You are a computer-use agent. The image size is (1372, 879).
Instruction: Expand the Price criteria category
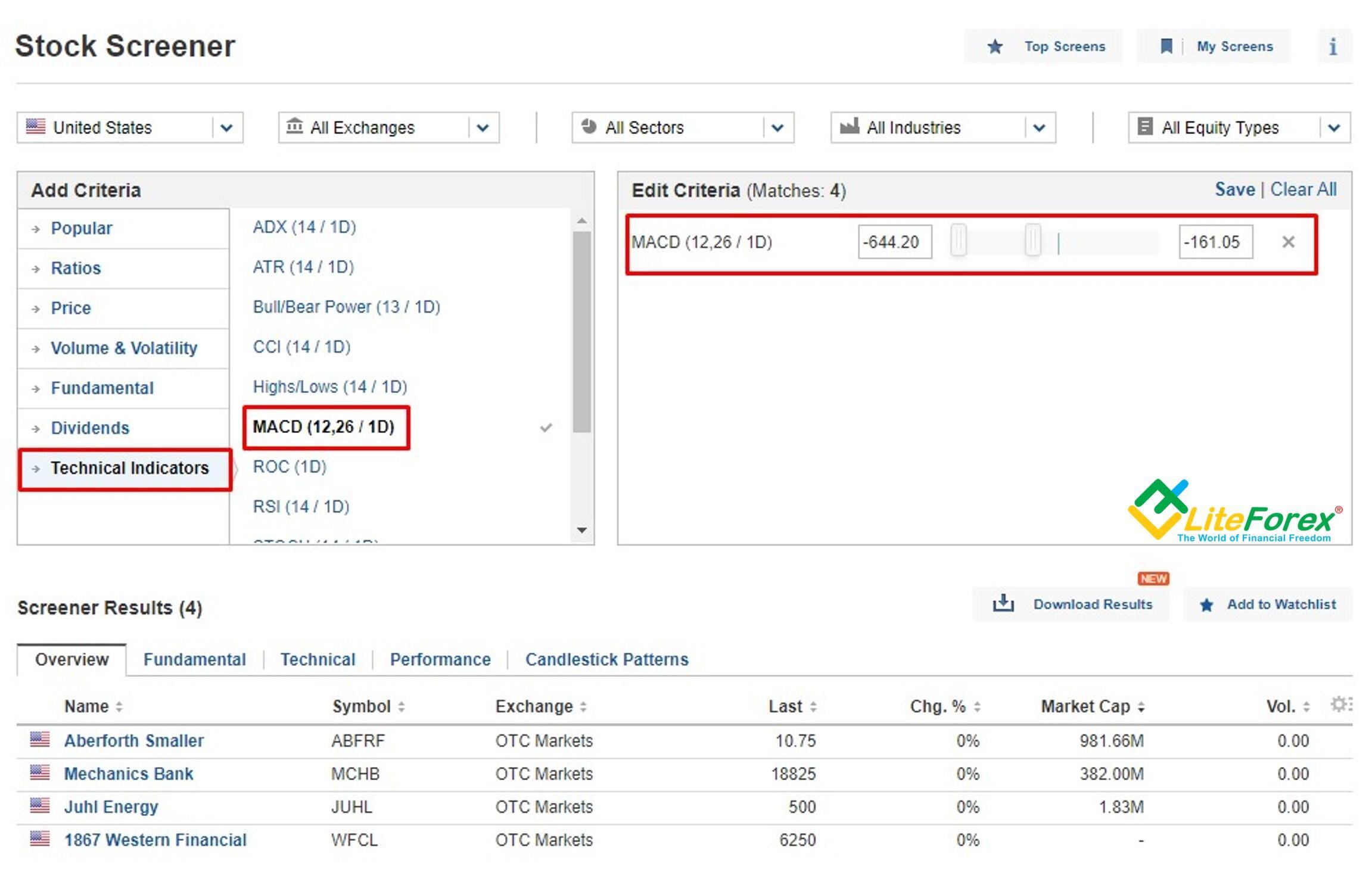[123, 308]
